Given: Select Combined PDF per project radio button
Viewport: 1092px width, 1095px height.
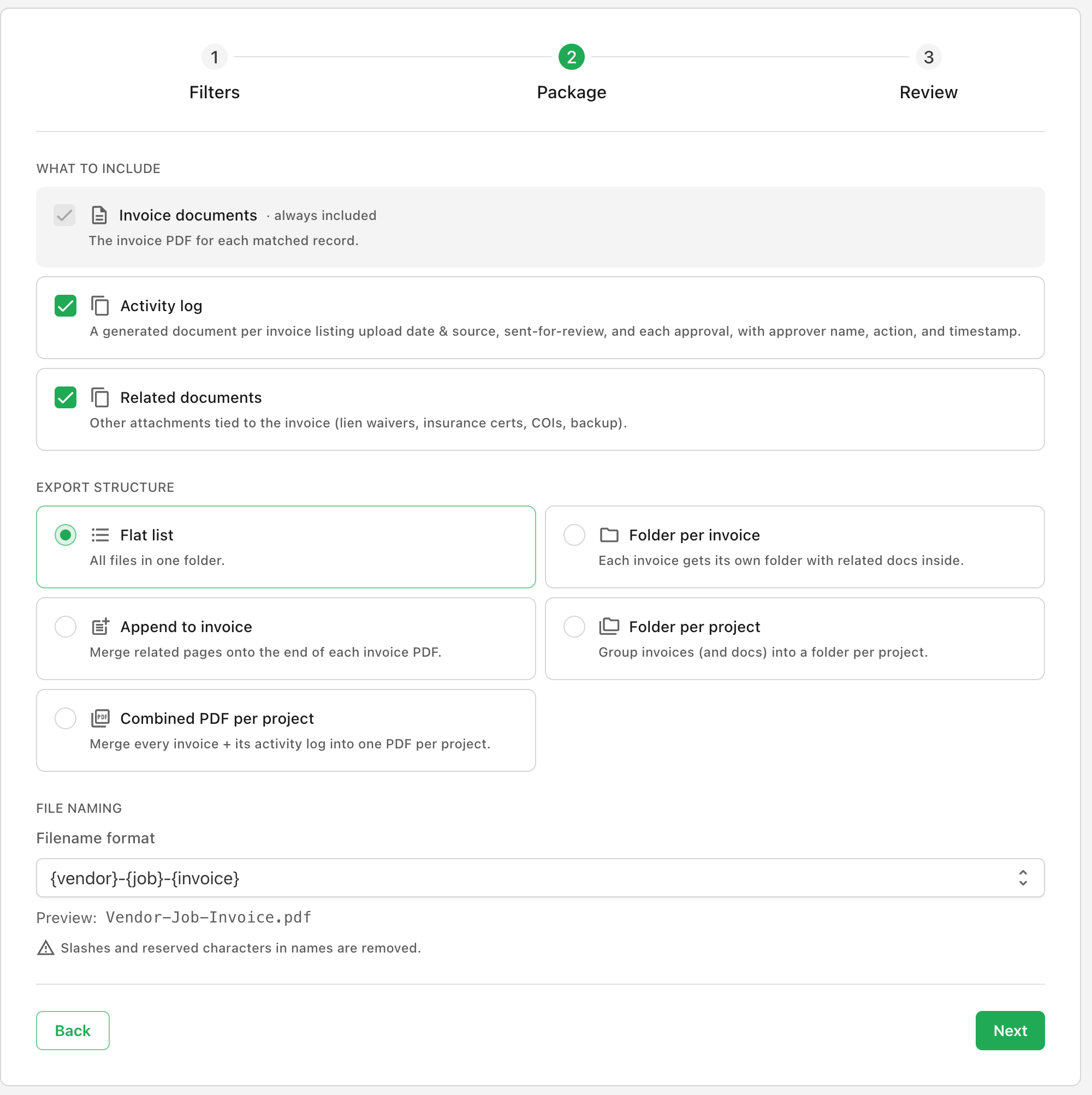Looking at the screenshot, I should click(x=65, y=719).
